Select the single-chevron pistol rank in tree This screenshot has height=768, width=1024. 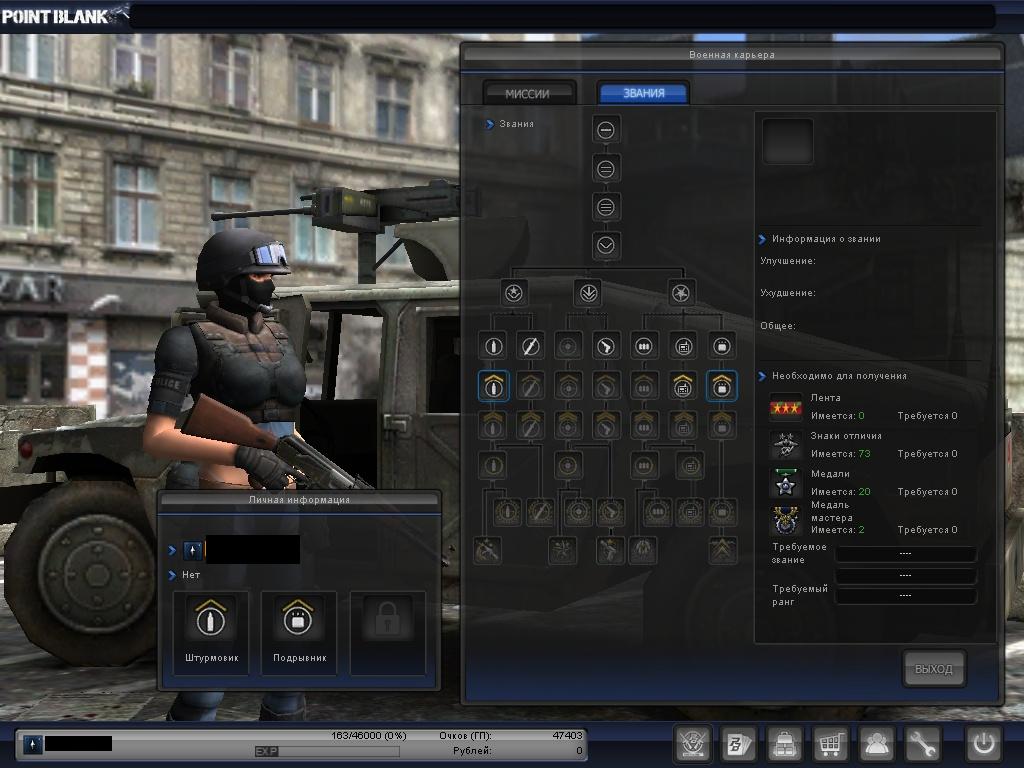tap(605, 386)
